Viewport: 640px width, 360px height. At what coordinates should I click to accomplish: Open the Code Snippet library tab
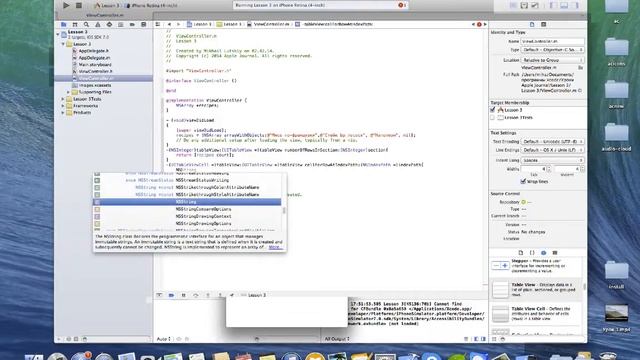click(532, 253)
